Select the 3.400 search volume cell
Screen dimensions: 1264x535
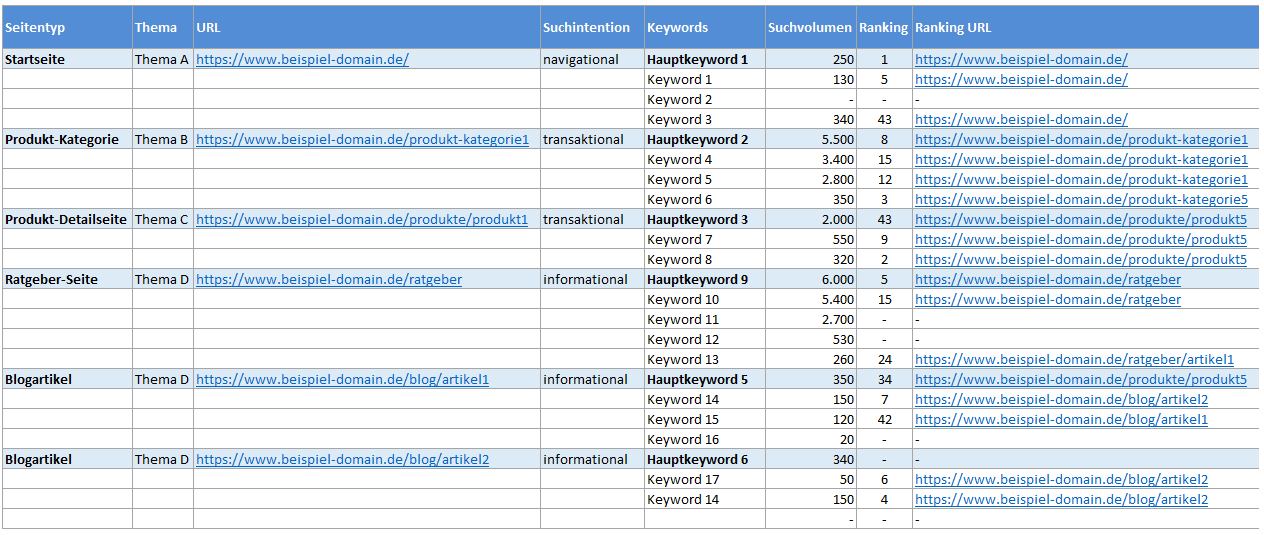[811, 159]
